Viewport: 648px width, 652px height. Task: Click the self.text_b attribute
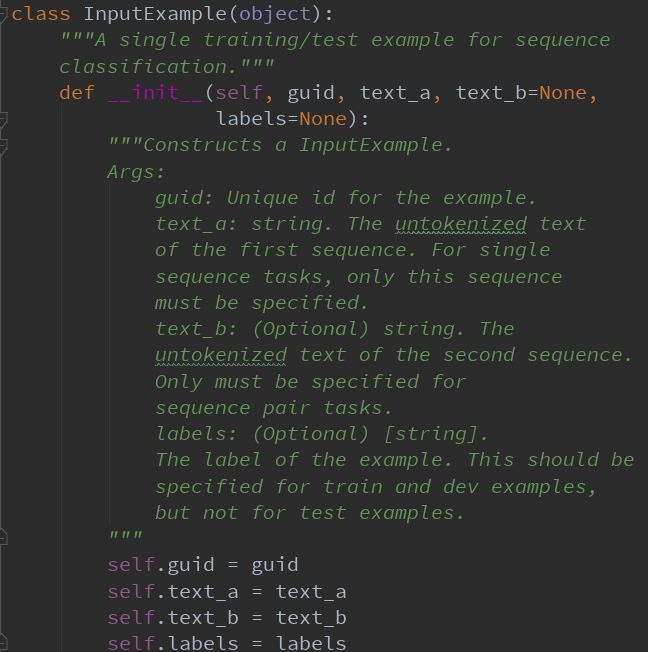click(x=173, y=618)
